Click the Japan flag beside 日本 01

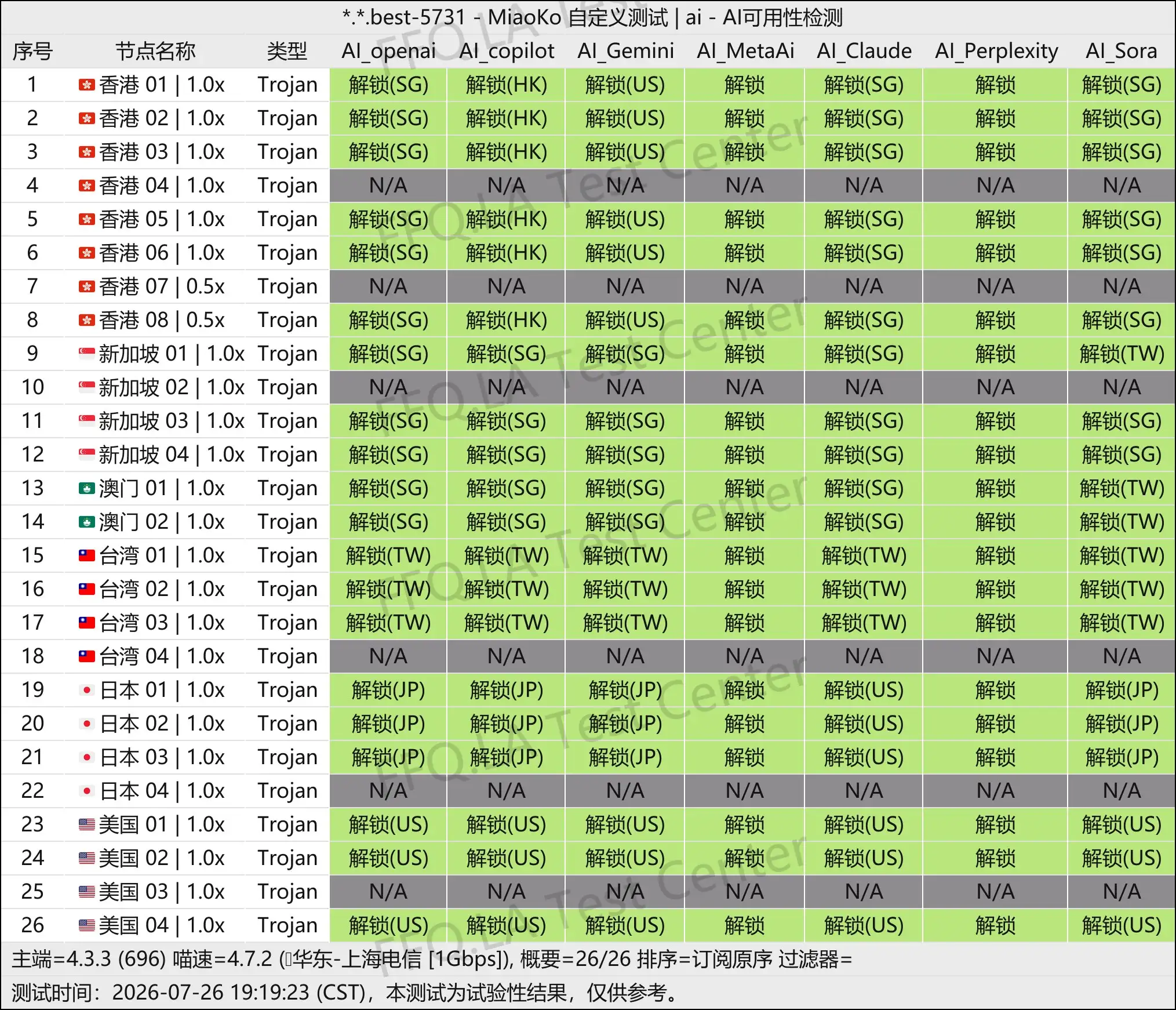[x=86, y=691]
